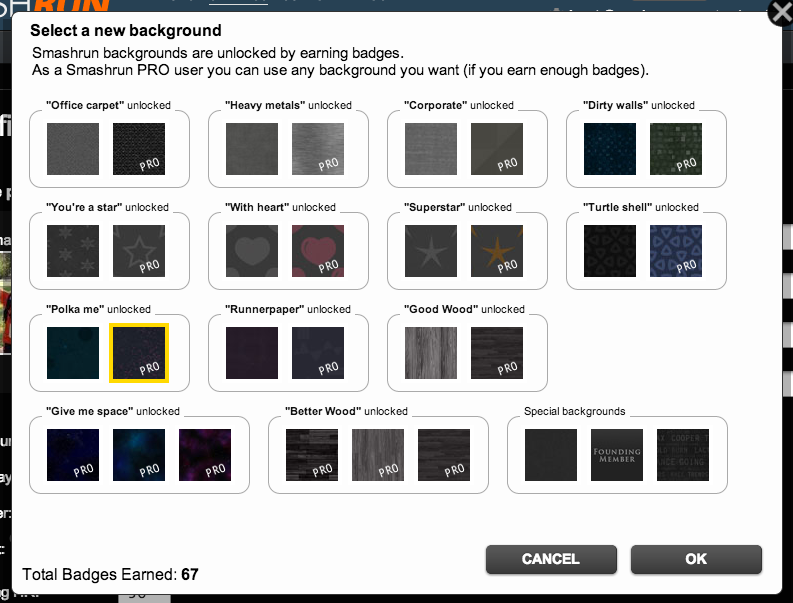Select the With heart gray heart swatch
This screenshot has height=603, width=793.
252,251
